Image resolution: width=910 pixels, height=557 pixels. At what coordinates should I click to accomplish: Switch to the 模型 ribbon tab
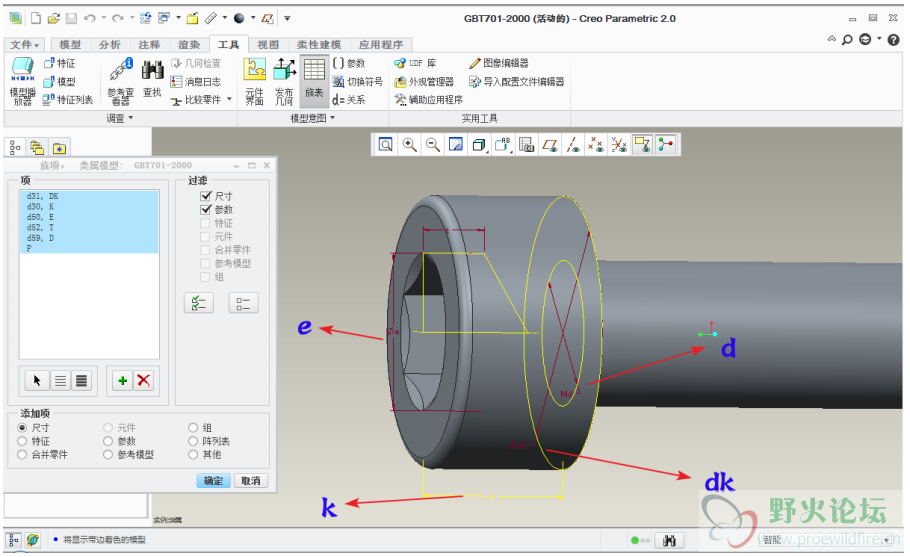(x=70, y=45)
